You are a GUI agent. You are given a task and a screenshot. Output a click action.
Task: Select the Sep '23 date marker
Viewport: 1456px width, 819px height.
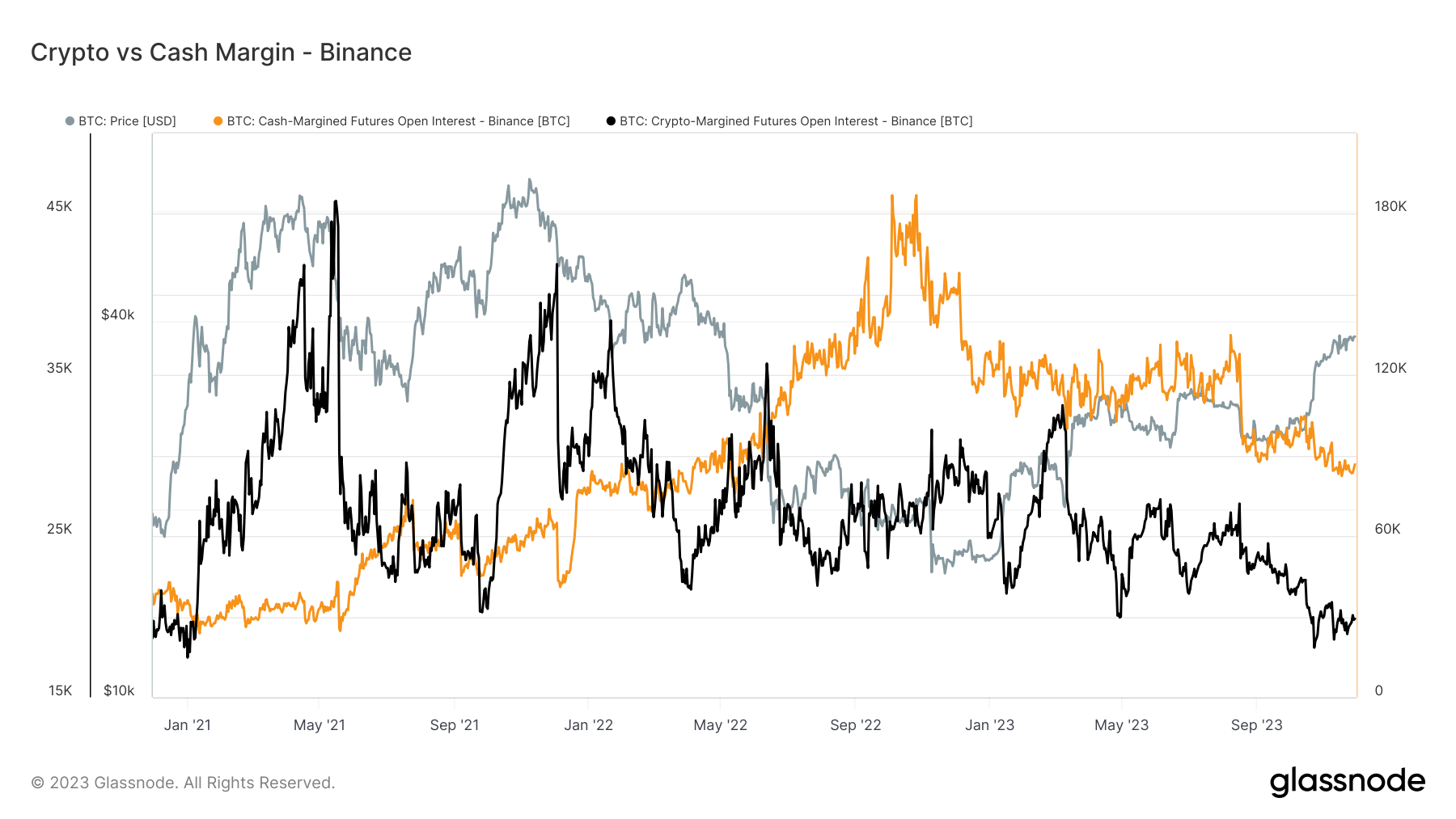1257,725
